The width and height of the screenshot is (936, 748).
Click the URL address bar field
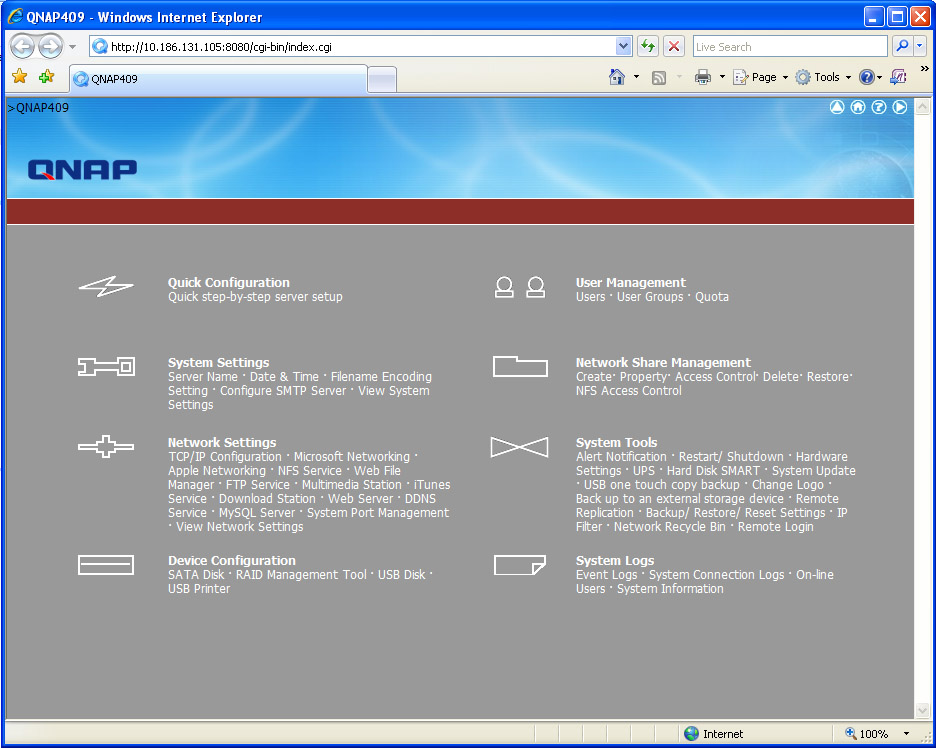[362, 47]
